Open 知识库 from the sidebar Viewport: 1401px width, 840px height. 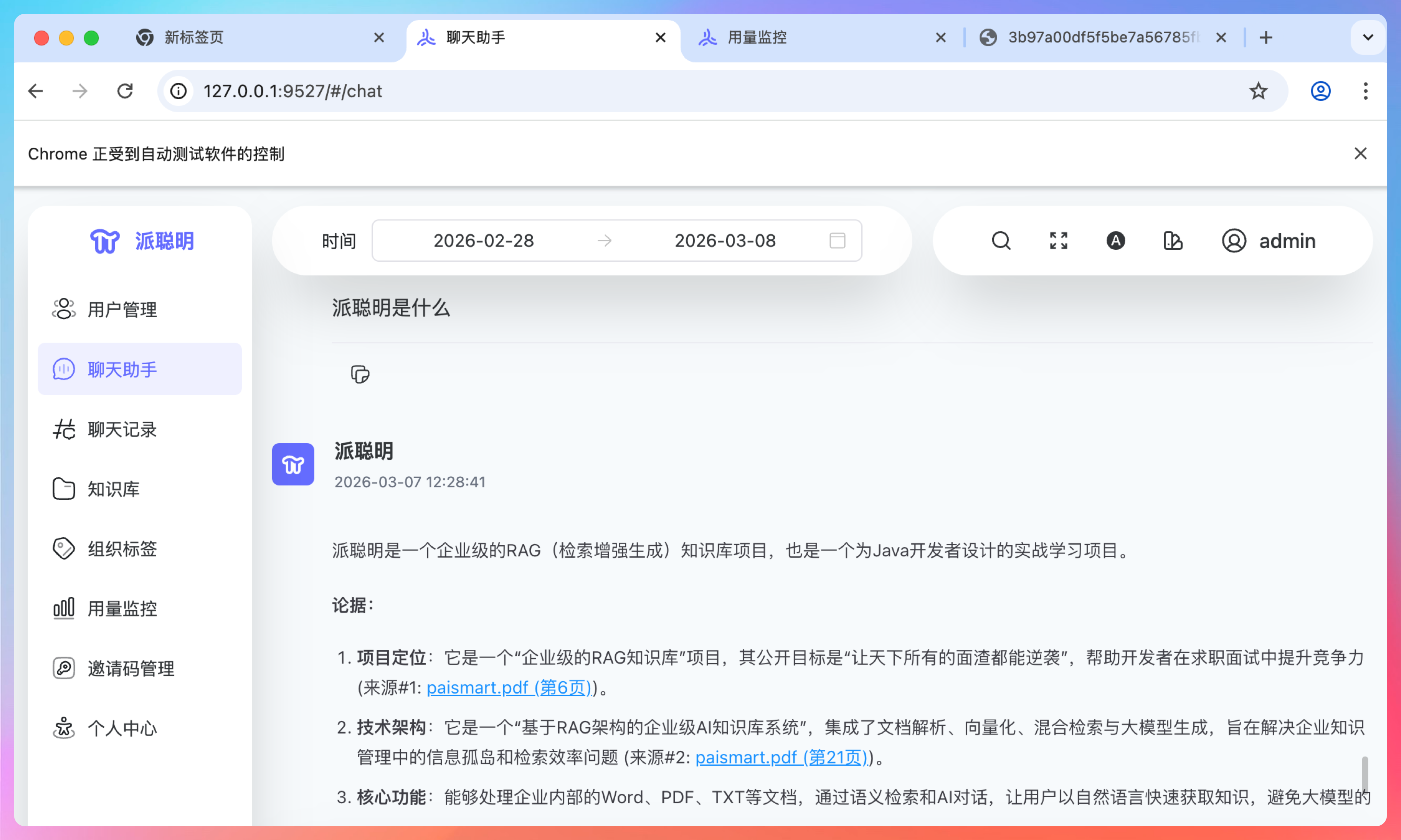[x=113, y=489]
